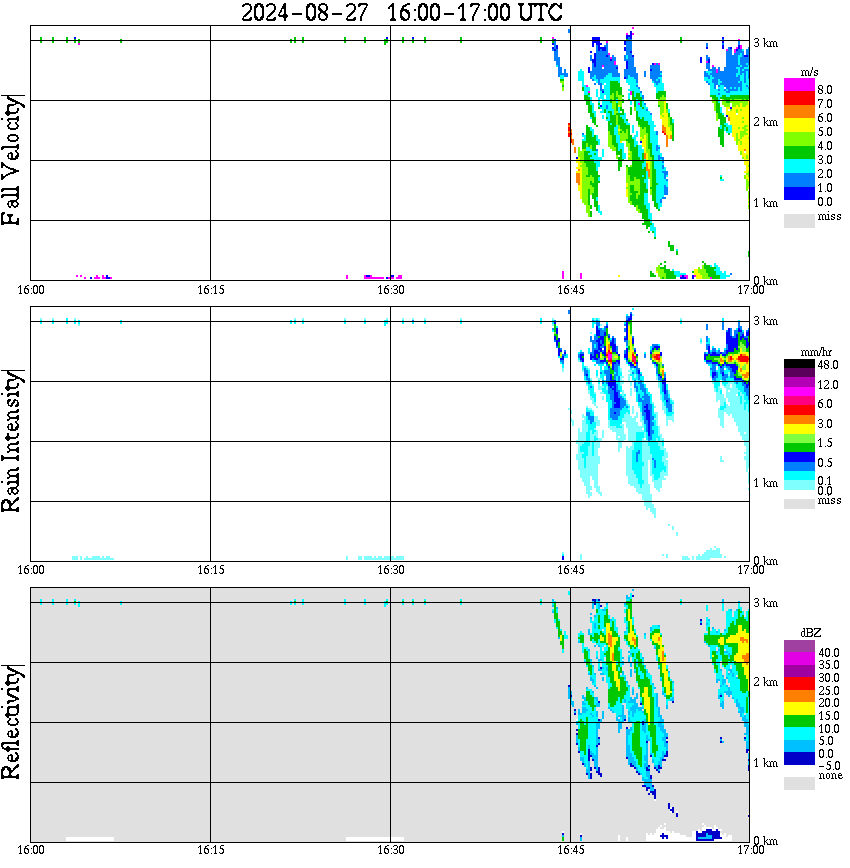The height and width of the screenshot is (868, 850).
Task: Click 16:45 tick under Rain Intensity plot
Action: pos(570,570)
